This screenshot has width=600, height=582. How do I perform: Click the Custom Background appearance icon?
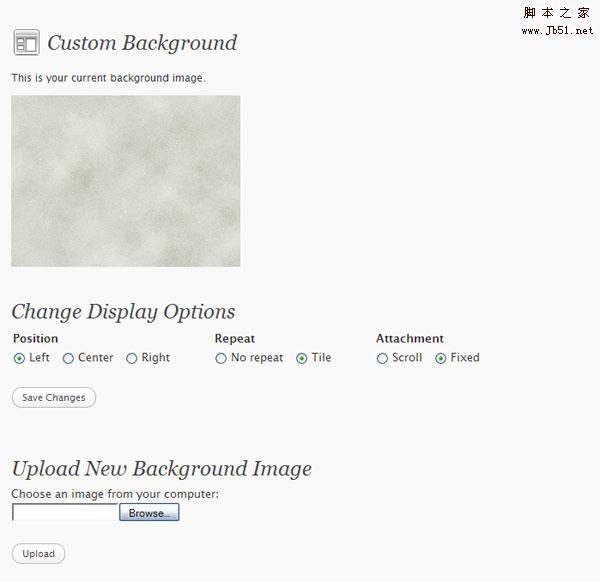(26, 42)
